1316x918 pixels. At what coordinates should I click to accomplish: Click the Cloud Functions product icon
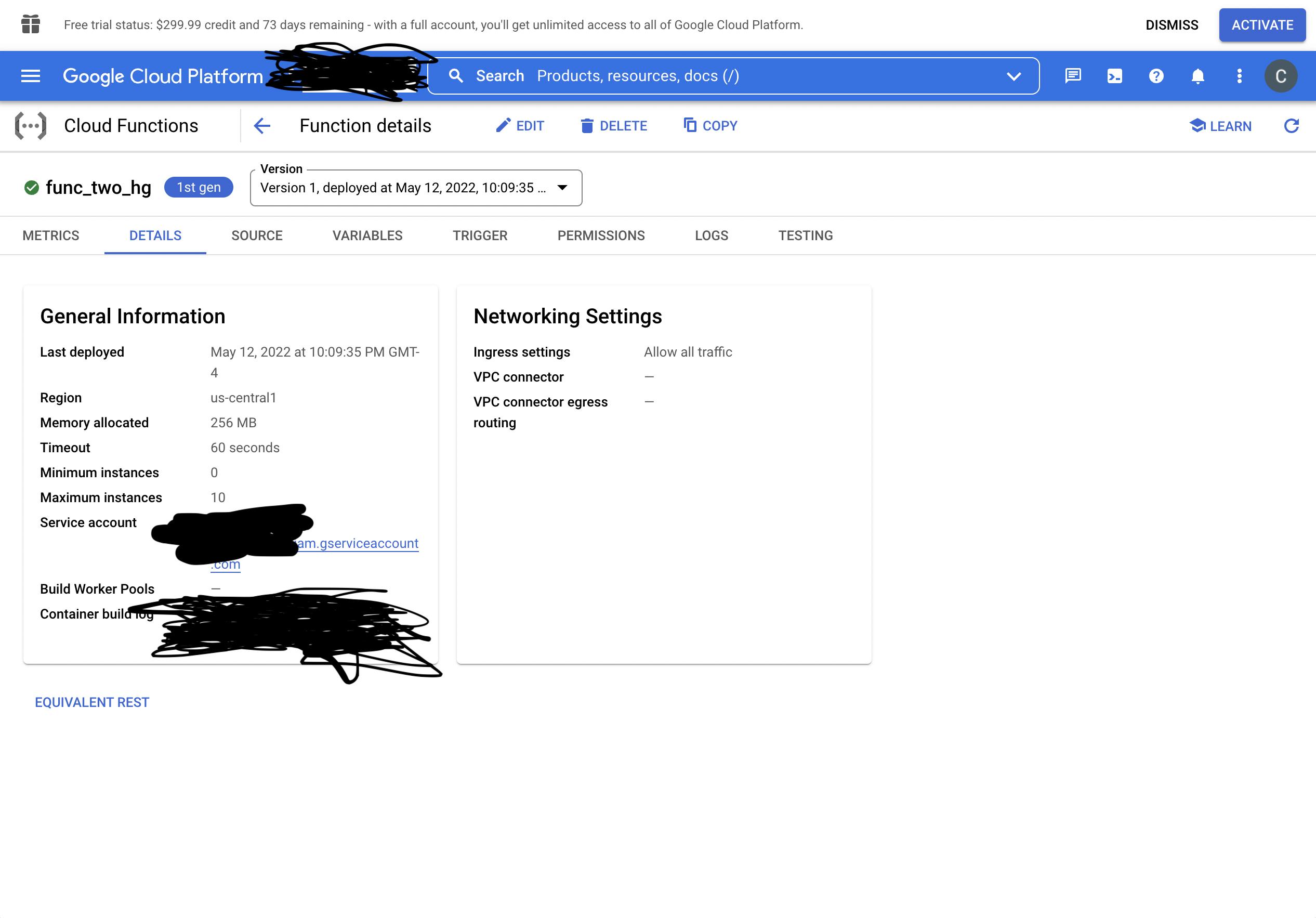[x=30, y=126]
